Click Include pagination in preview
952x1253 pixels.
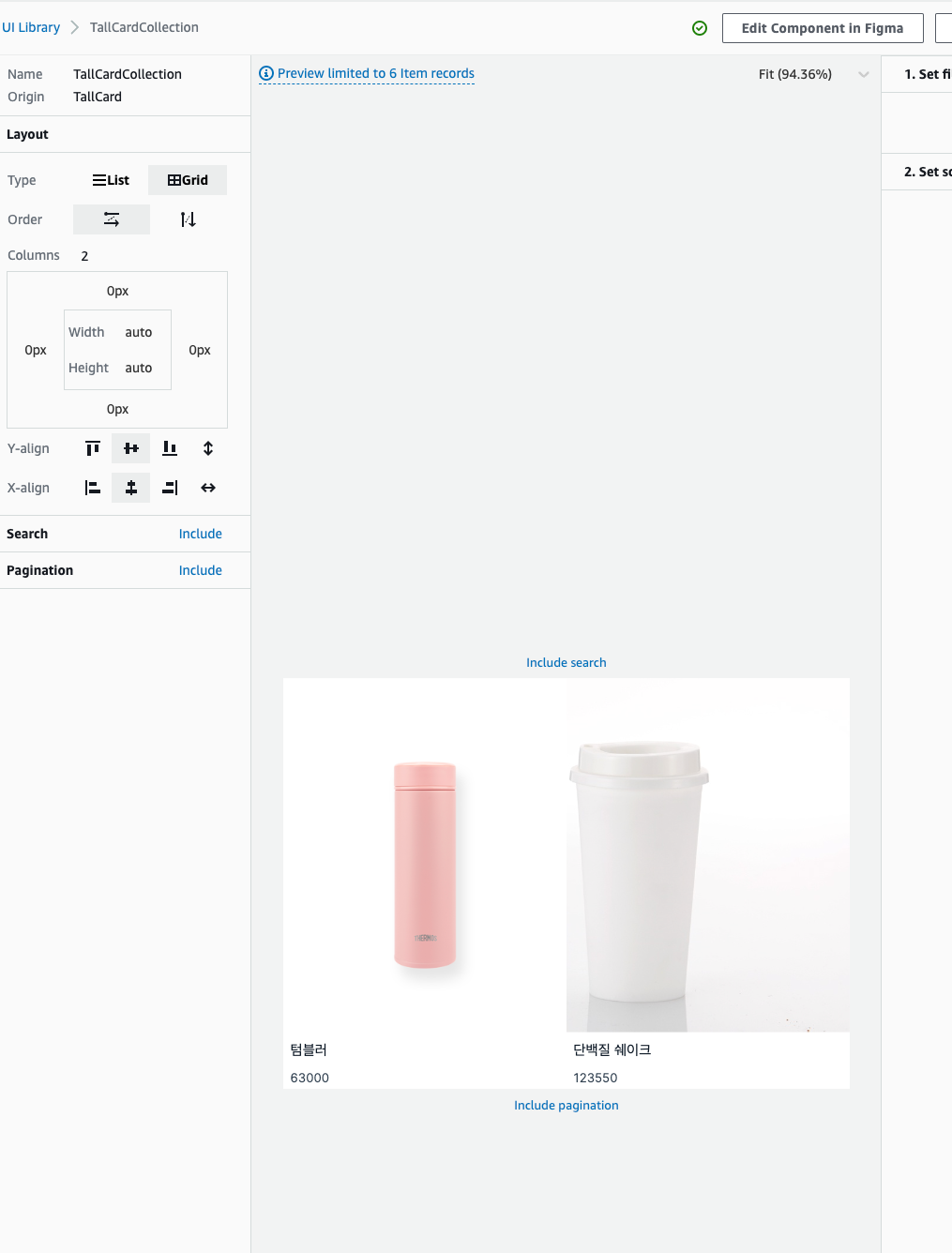(x=567, y=1105)
